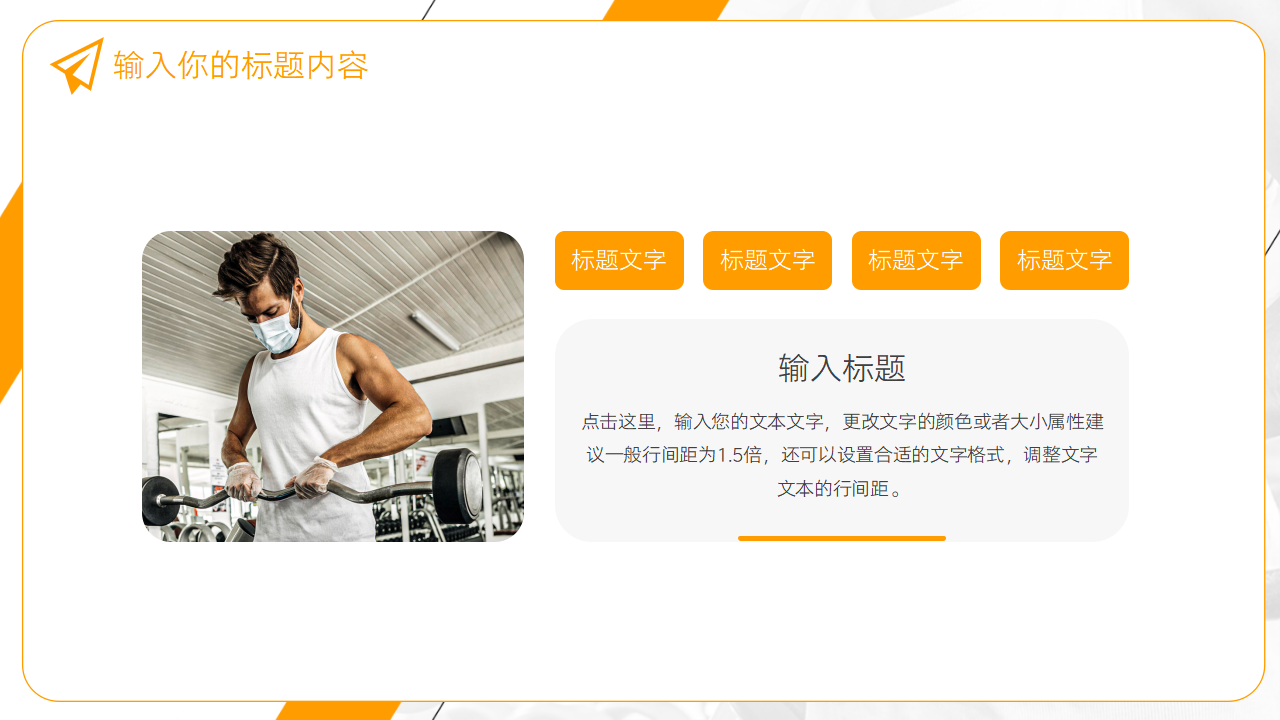Select the slide title 输入你的标题内容
The image size is (1280, 720).
[241, 66]
